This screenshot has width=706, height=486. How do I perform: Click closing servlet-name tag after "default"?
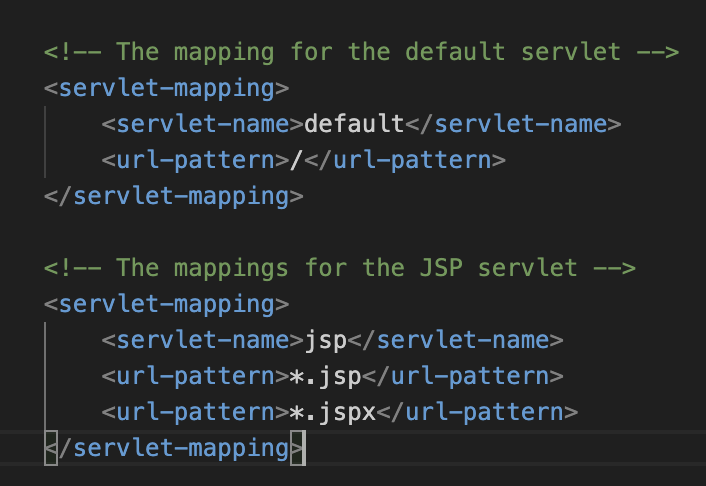tap(513, 124)
